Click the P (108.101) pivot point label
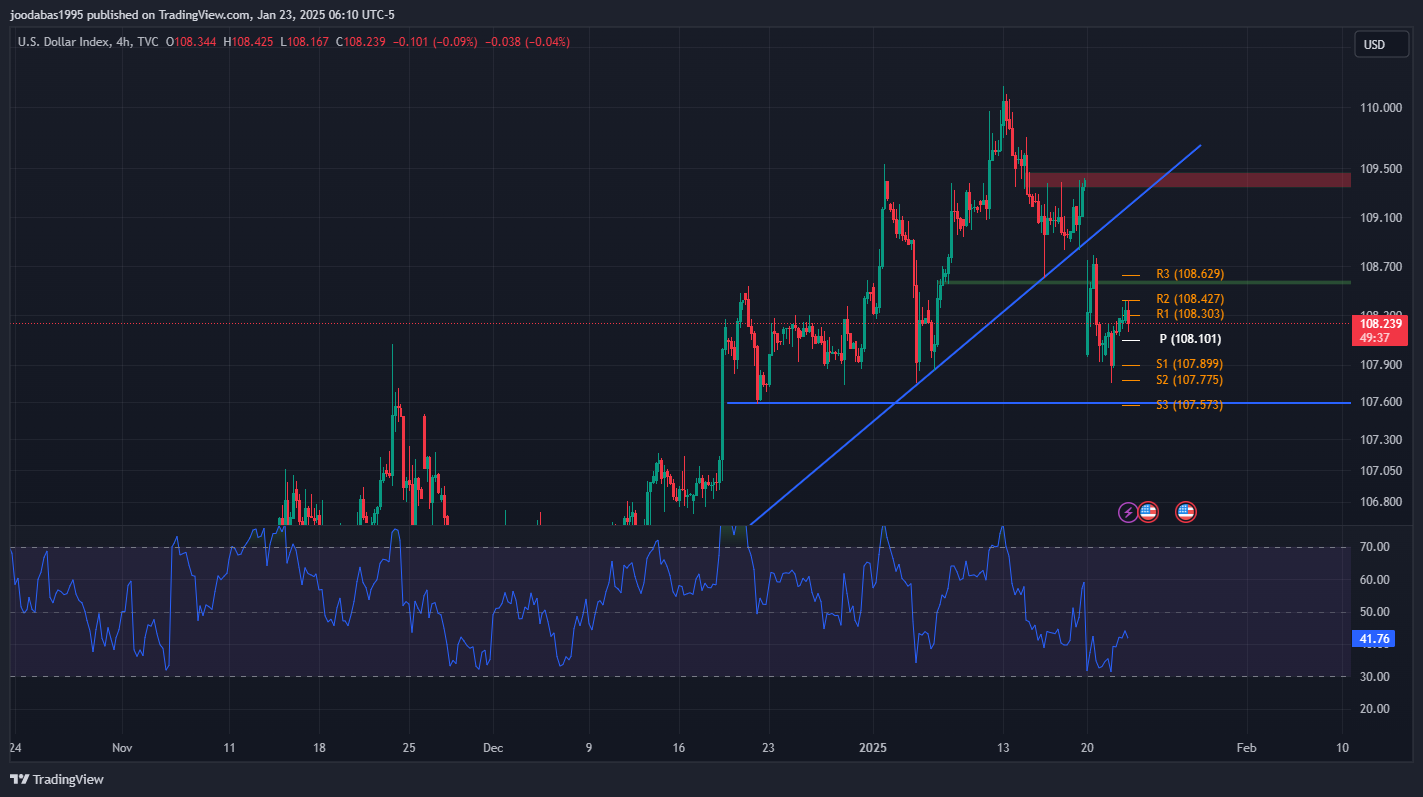 1183,339
